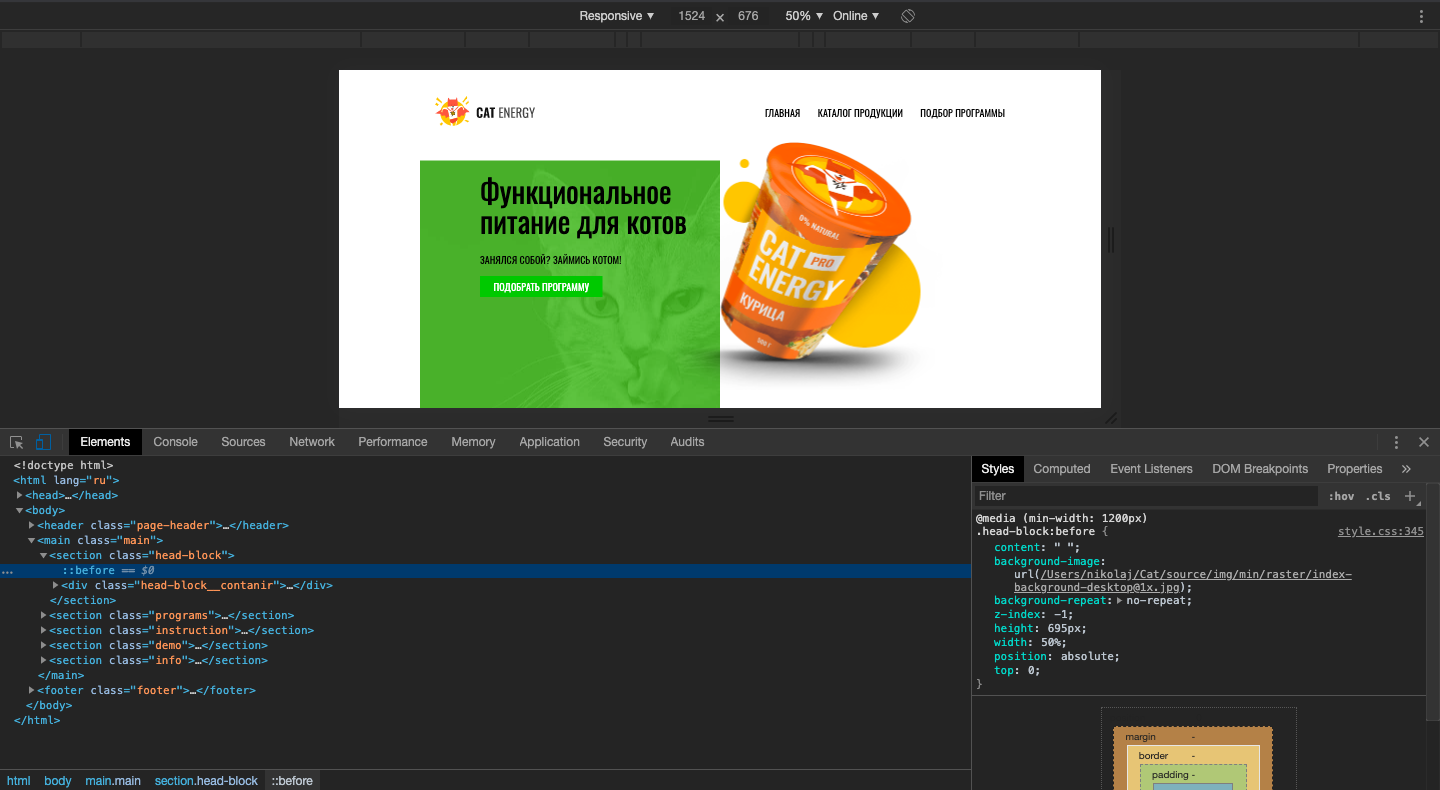The height and width of the screenshot is (790, 1440).
Task: Click the section.head-block breadcrumb item
Action: point(206,781)
